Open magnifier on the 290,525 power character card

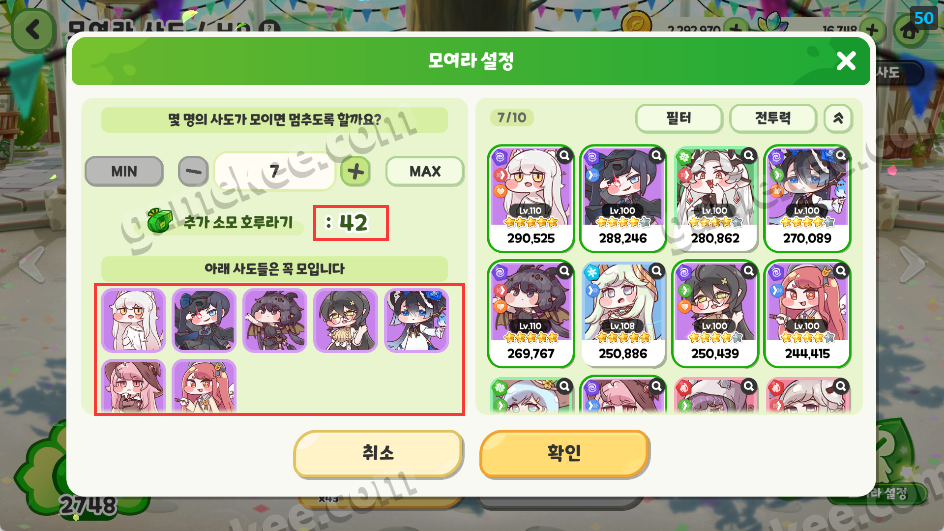click(x=564, y=156)
